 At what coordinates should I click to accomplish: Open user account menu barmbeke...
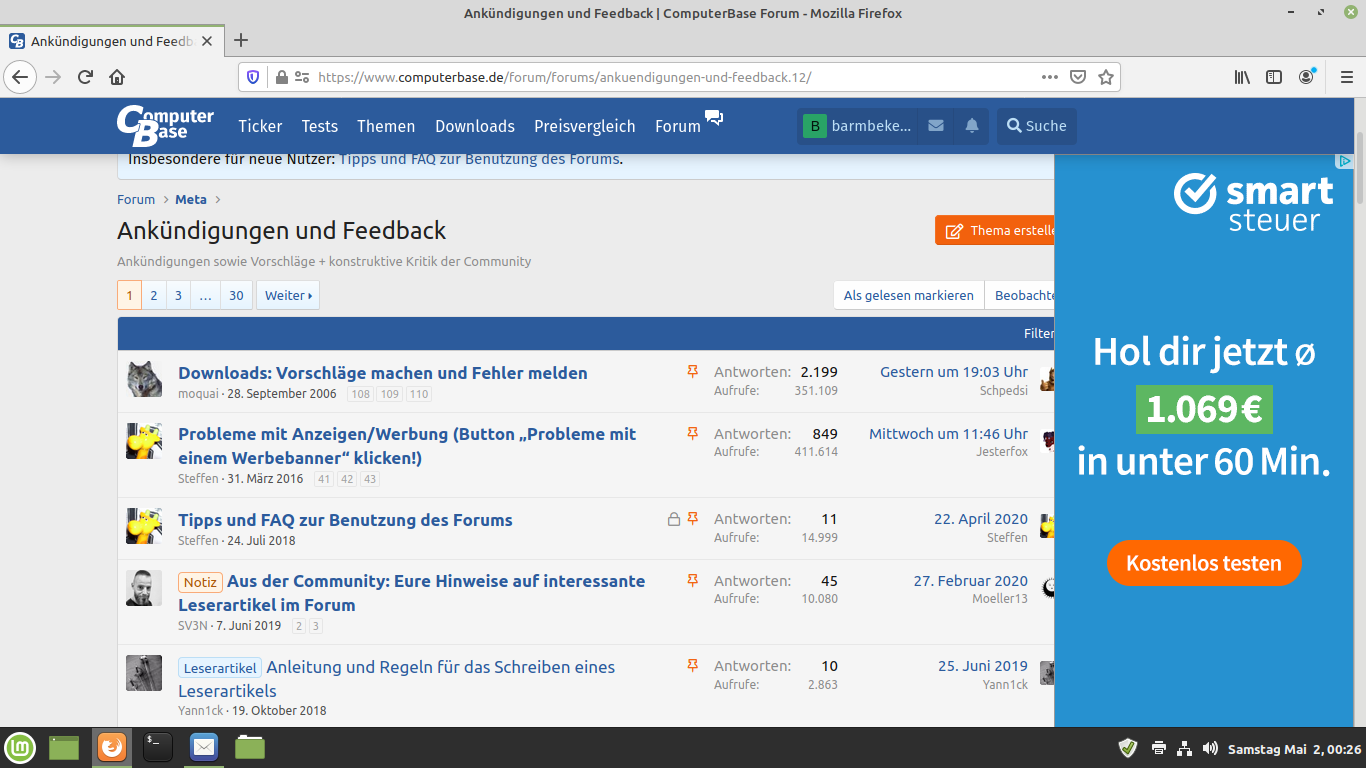point(858,126)
